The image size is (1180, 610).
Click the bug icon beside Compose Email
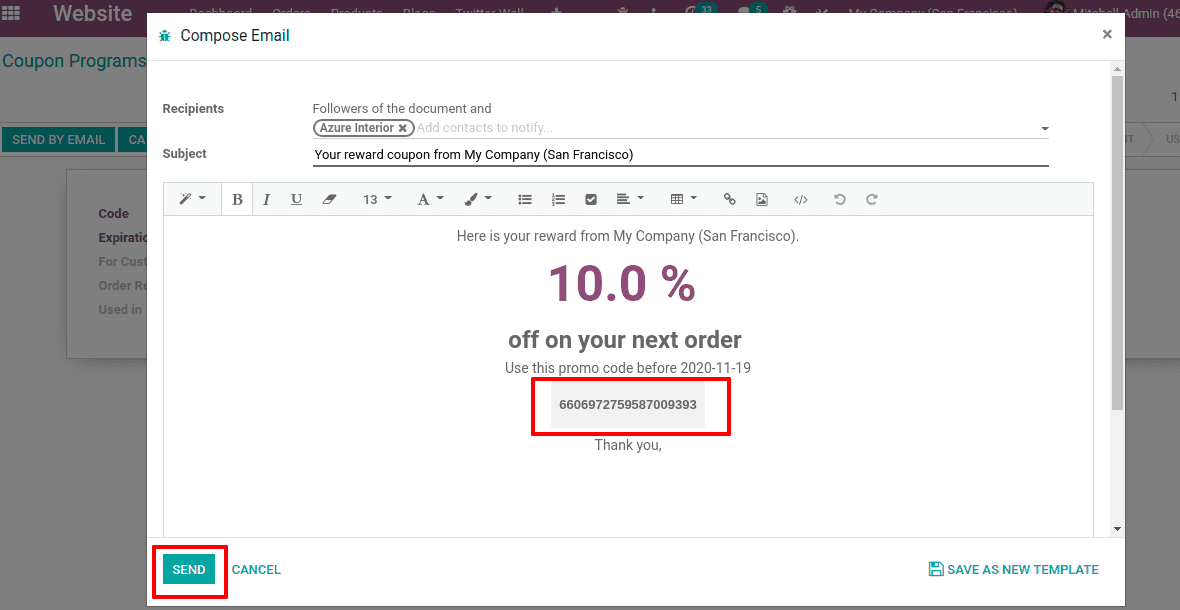165,36
